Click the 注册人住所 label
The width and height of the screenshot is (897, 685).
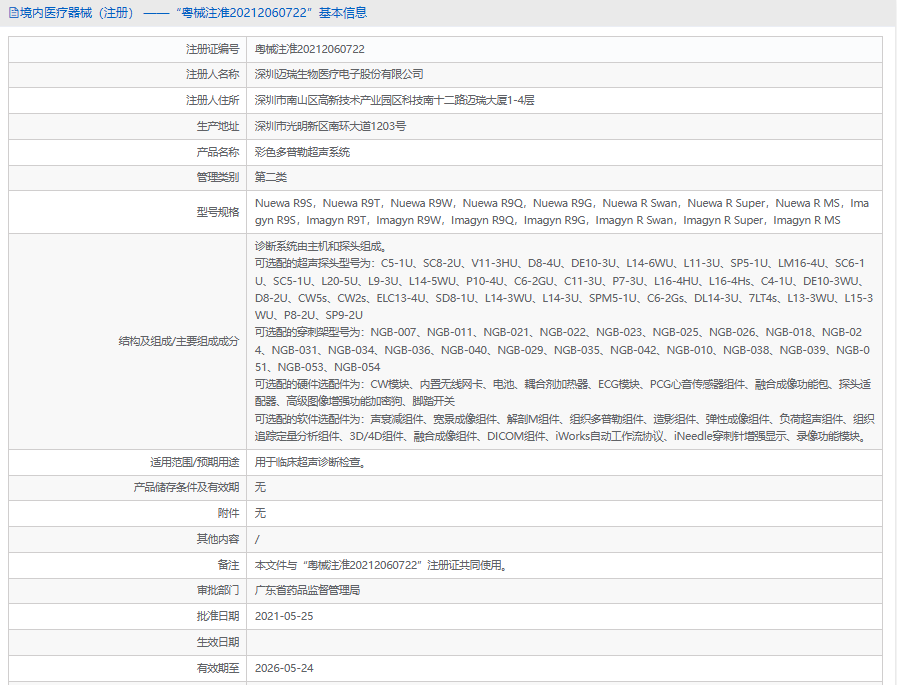(x=212, y=100)
